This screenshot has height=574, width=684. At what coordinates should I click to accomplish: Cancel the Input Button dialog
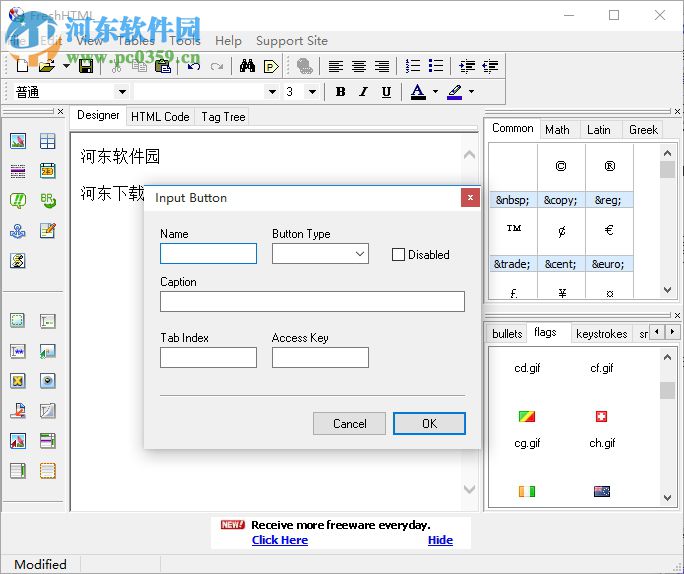(349, 424)
